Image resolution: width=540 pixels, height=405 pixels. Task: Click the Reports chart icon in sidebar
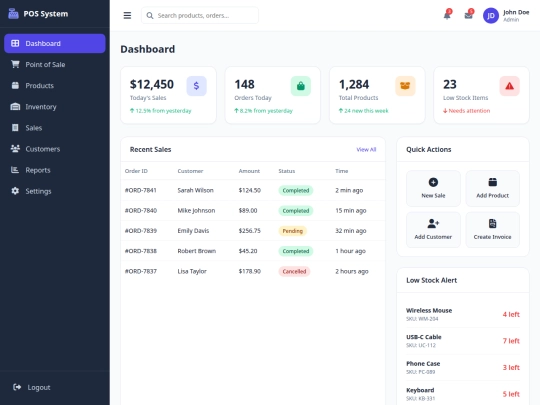15,170
